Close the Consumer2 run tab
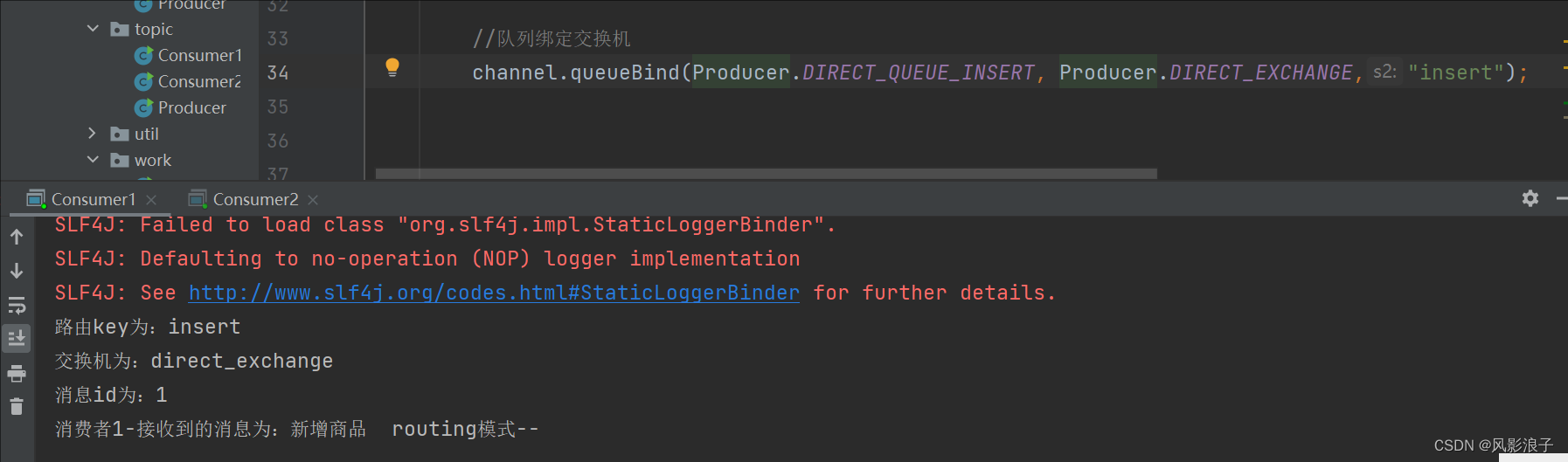1568x462 pixels. (313, 200)
